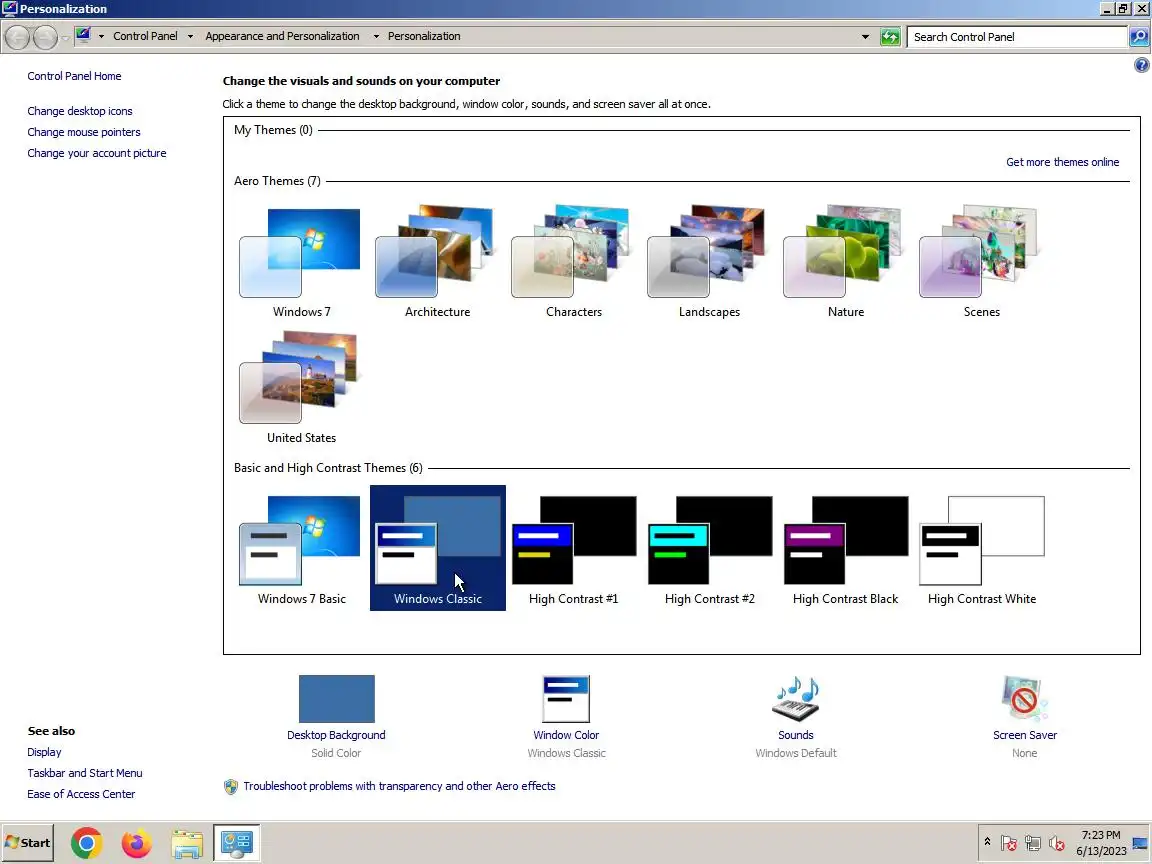Viewport: 1152px width, 864px height.
Task: Click the Personalization breadcrumb
Action: click(424, 36)
